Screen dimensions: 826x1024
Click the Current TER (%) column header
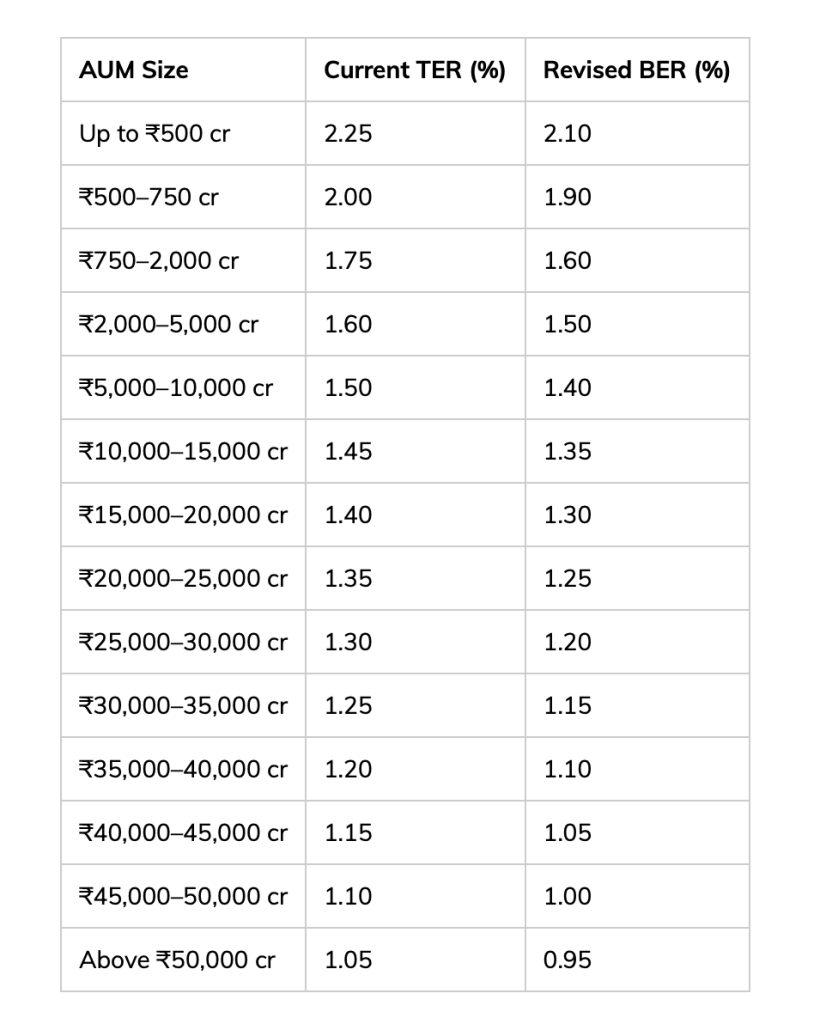415,70
